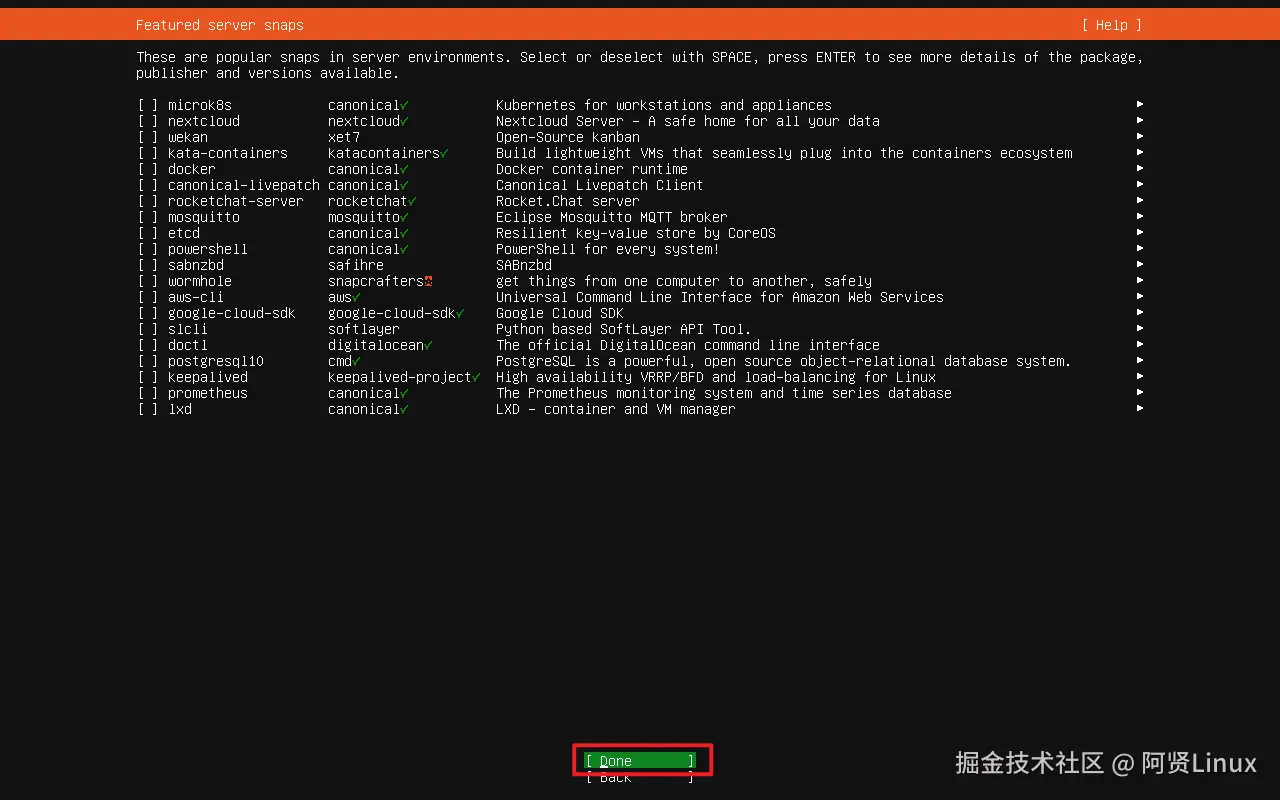1280x800 pixels.
Task: Toggle the prometheus snap checkbox
Action: coord(148,393)
